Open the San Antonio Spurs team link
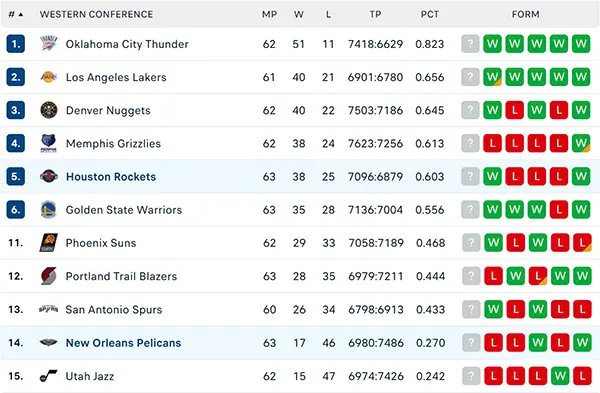This screenshot has height=393, width=600. [x=114, y=310]
